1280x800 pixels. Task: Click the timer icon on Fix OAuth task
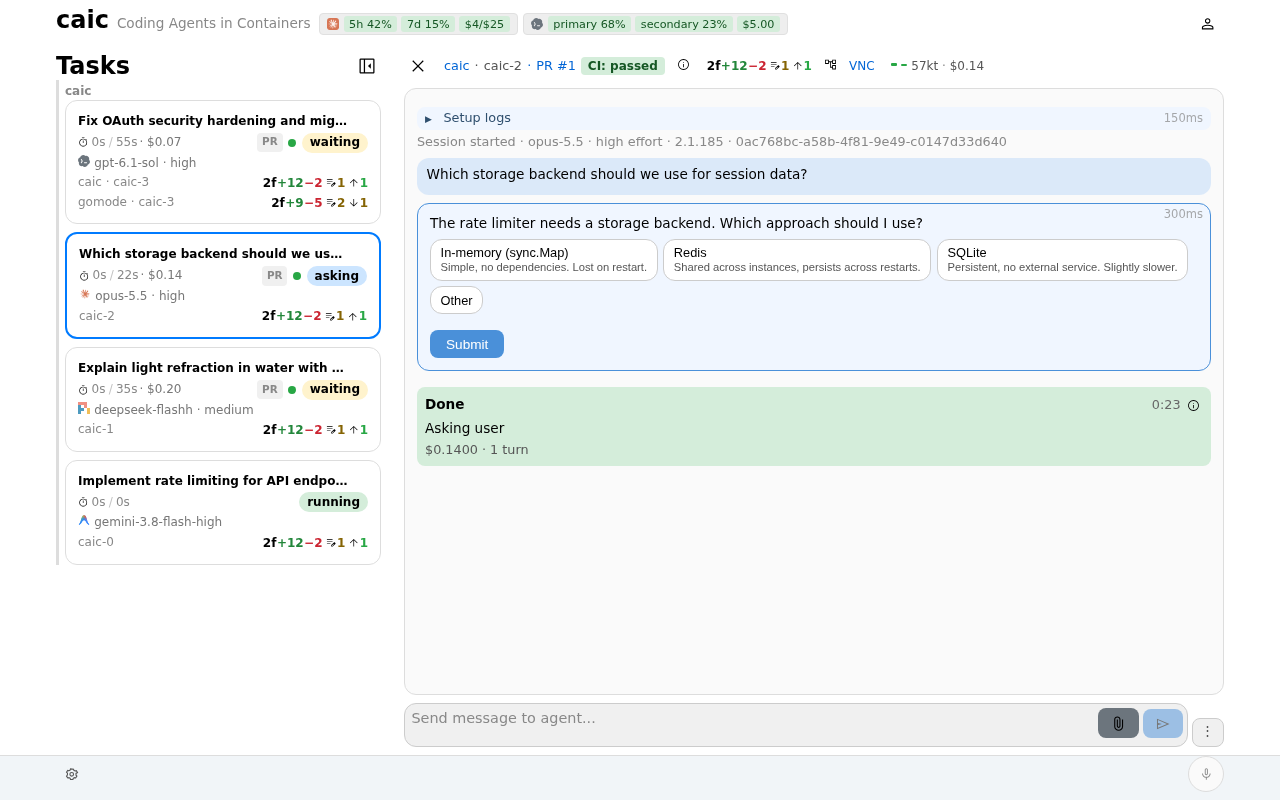[83, 143]
